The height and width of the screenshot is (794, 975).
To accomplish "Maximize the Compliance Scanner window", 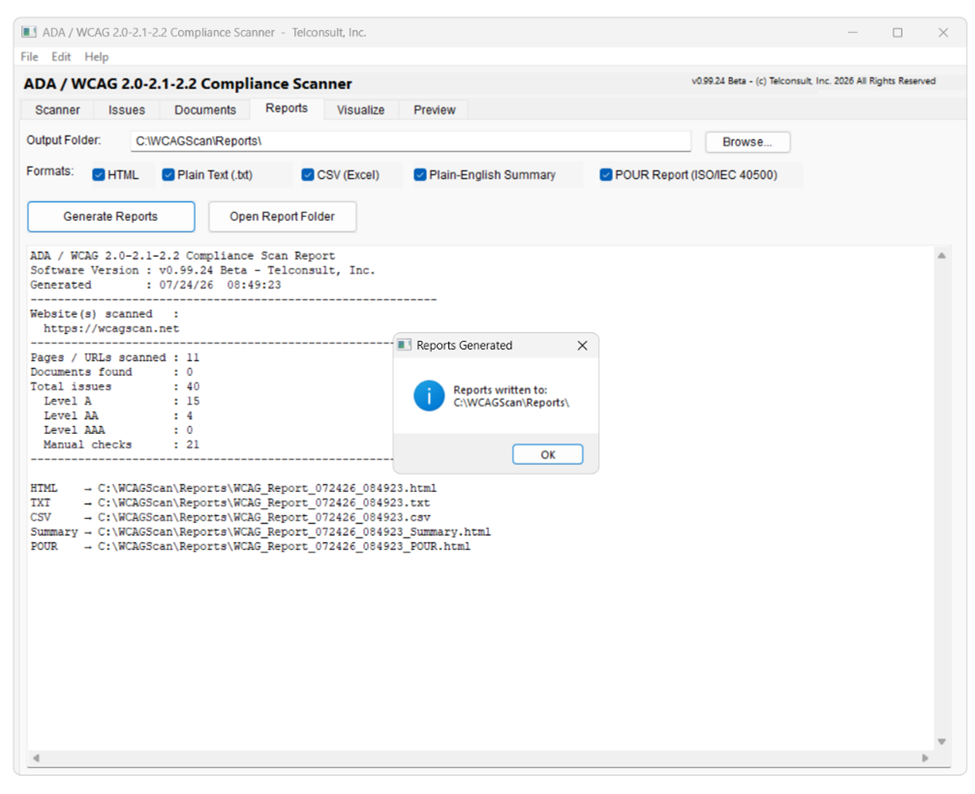I will [x=897, y=32].
